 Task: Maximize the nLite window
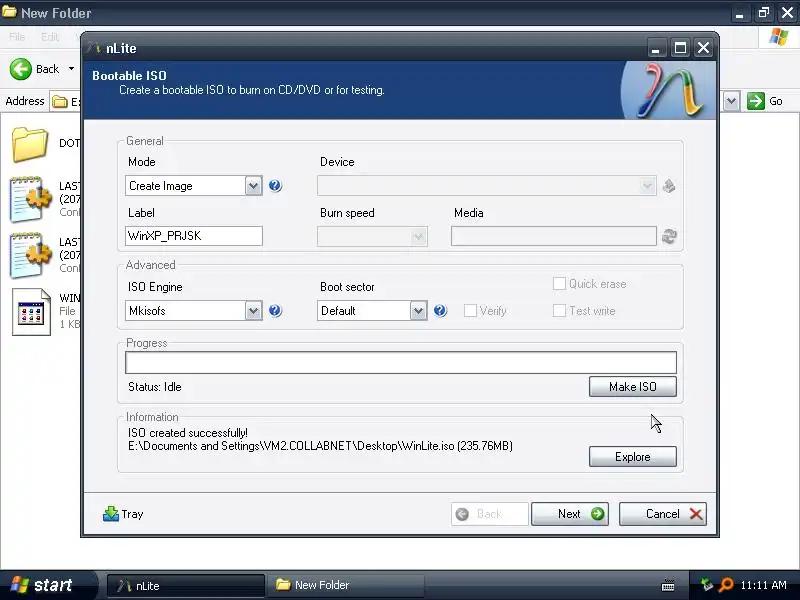coord(680,48)
